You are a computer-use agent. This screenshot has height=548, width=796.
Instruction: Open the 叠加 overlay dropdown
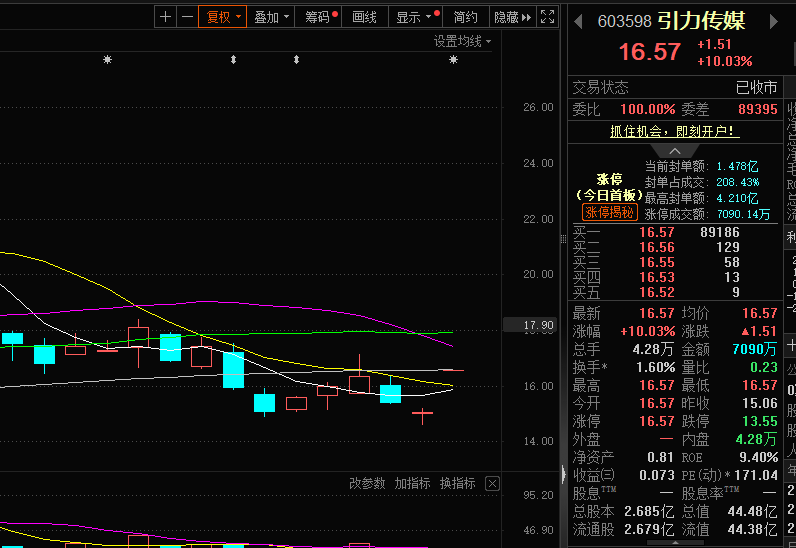[271, 17]
